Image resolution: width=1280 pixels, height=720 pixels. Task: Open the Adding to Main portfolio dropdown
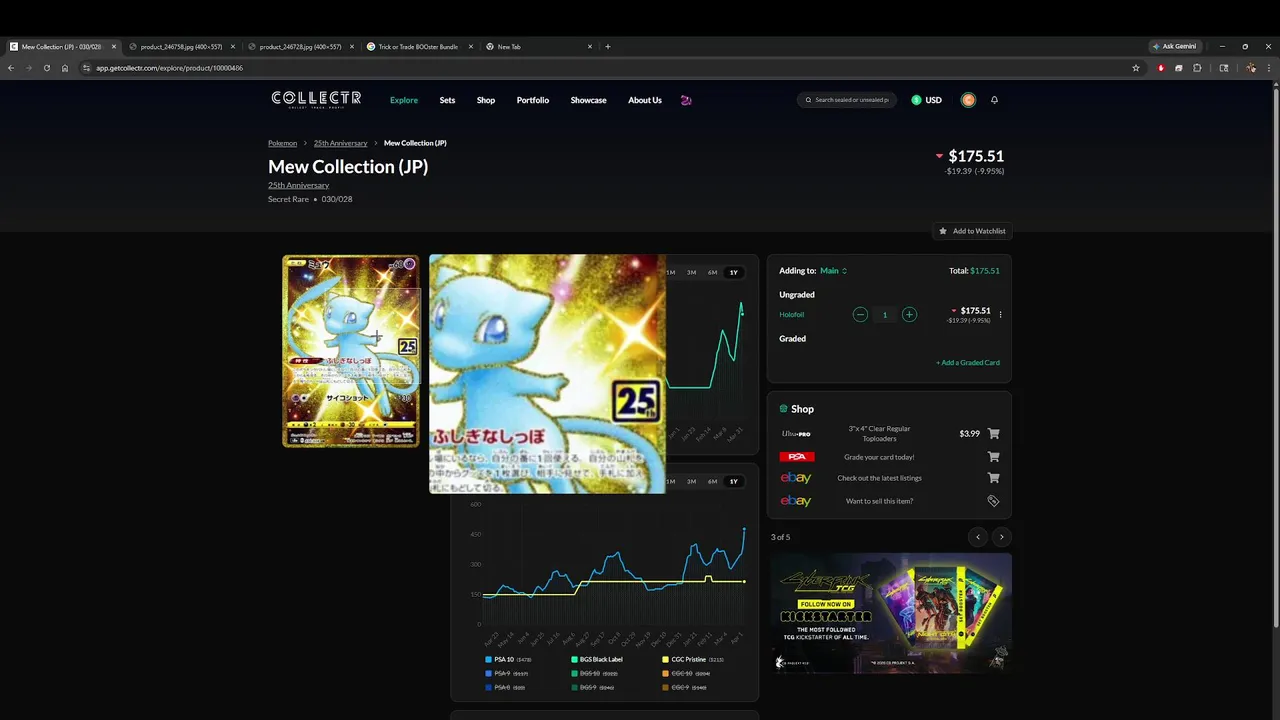click(833, 271)
